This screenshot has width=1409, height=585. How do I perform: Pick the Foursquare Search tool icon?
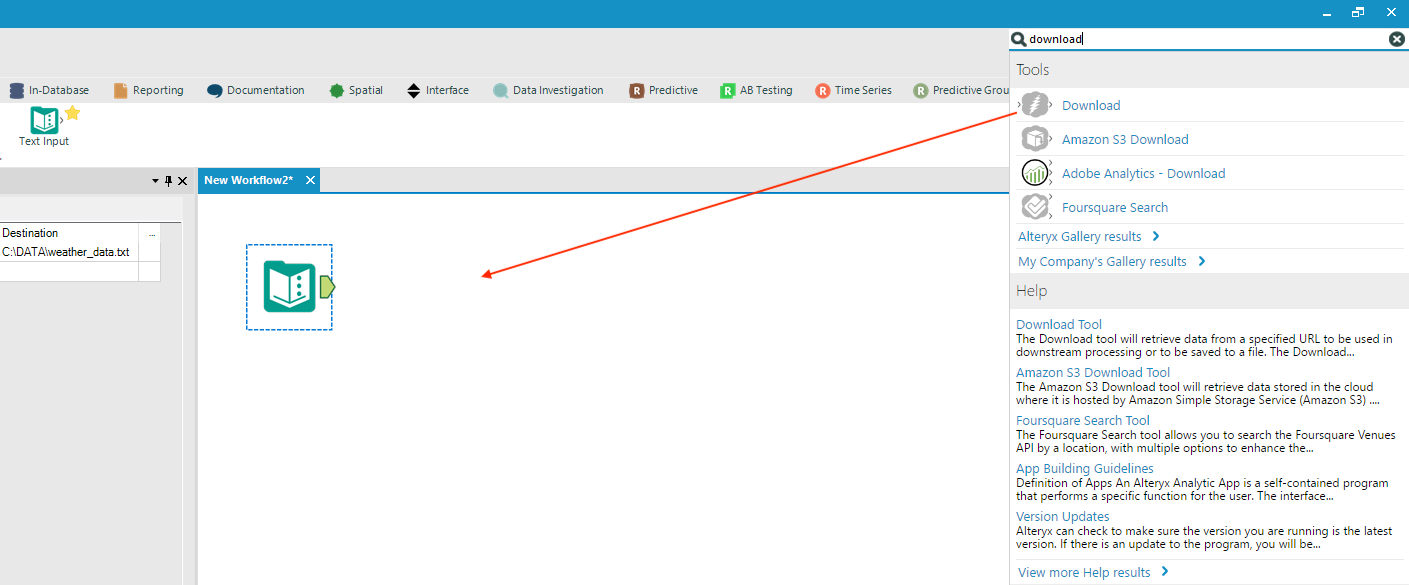coord(1035,207)
